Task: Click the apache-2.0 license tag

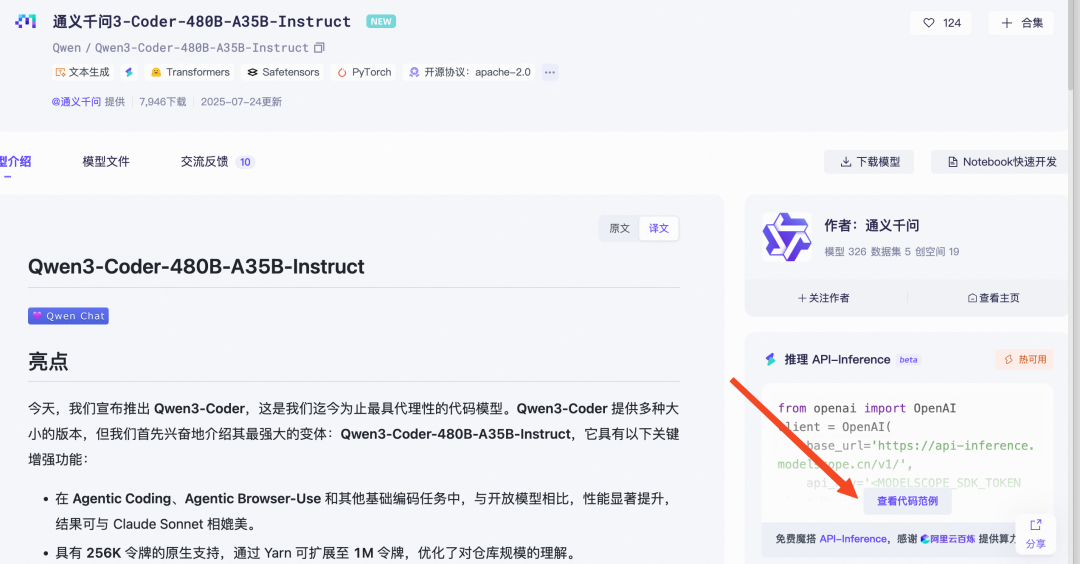Action: click(x=470, y=72)
